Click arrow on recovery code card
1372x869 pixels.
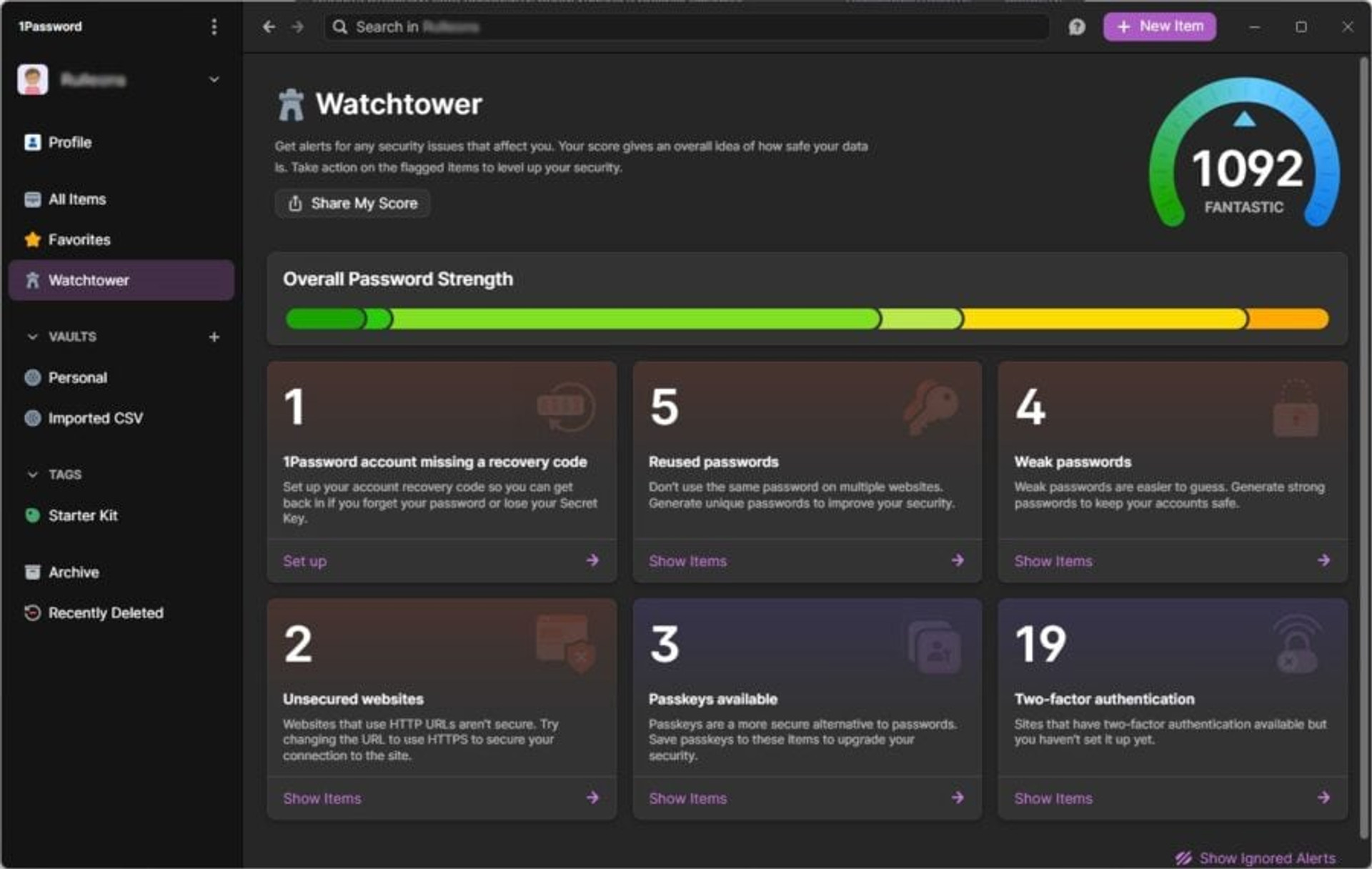(x=592, y=560)
